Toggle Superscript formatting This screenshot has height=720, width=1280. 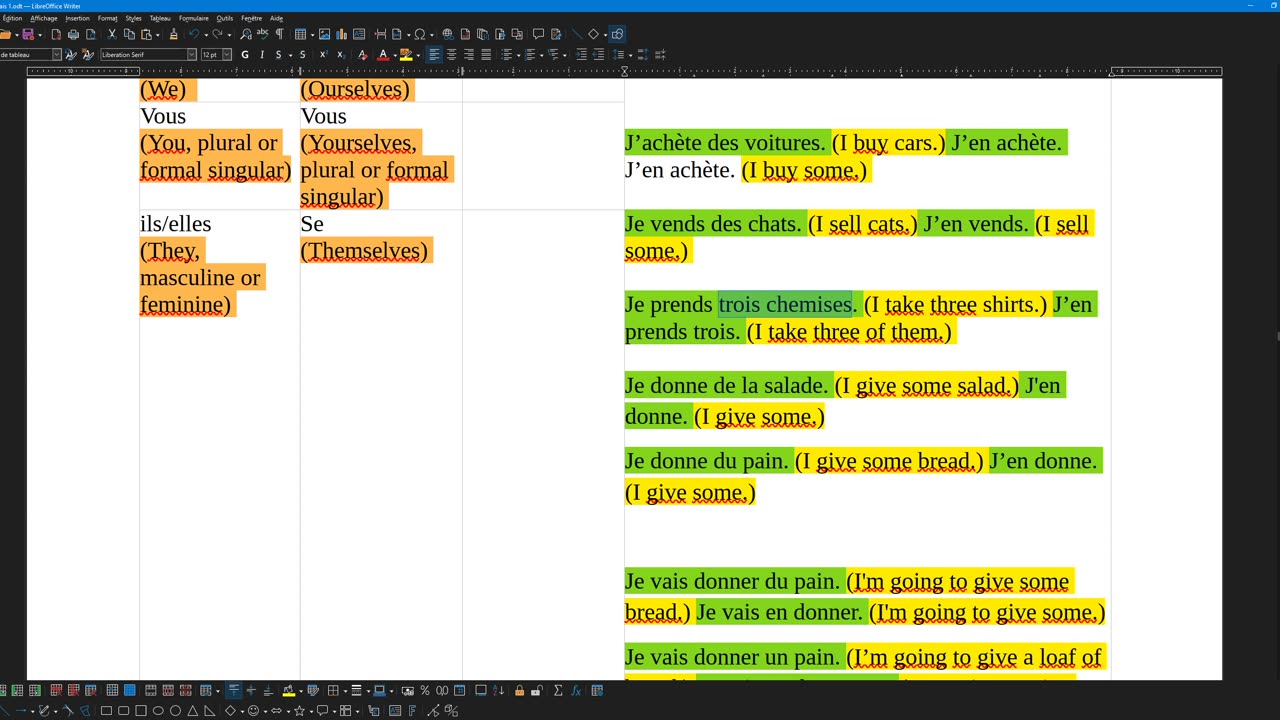pos(323,55)
